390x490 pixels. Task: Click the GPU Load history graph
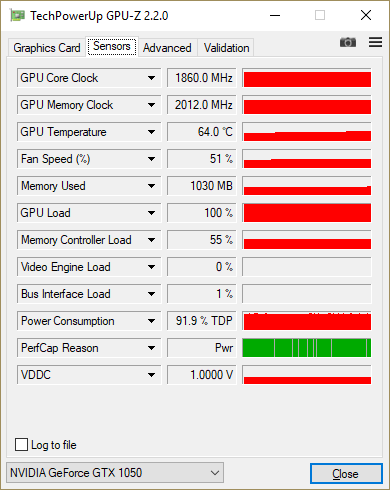point(307,213)
